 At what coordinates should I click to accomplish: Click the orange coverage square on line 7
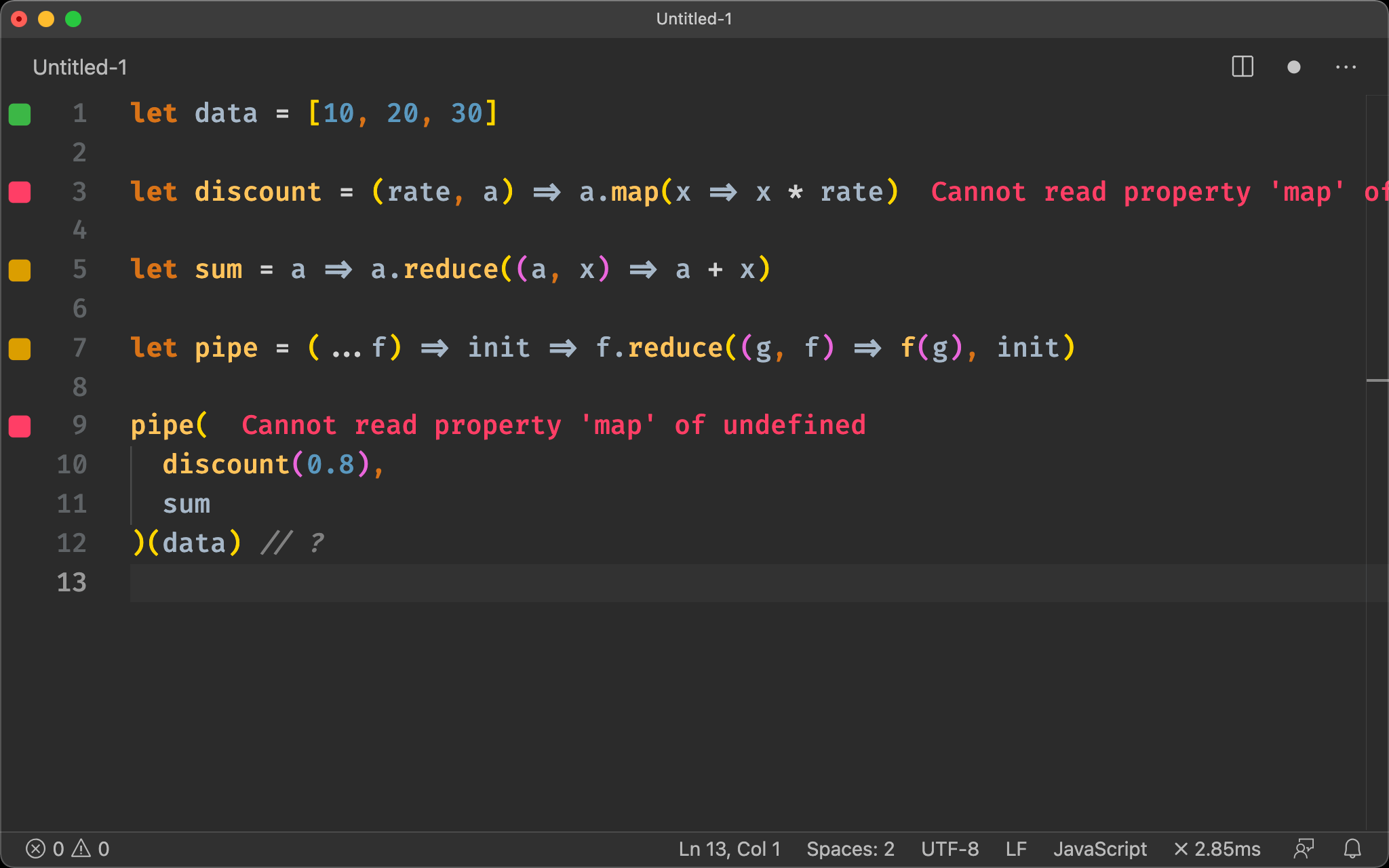(20, 349)
